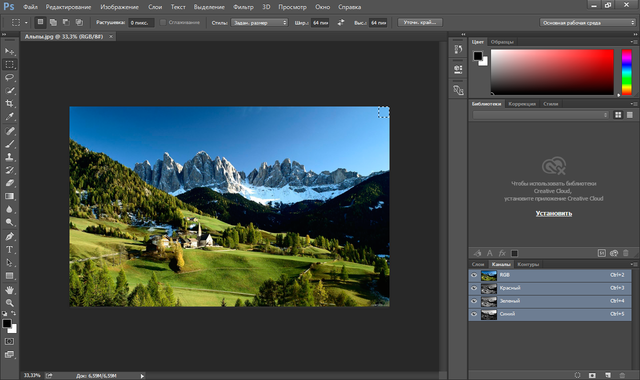640x380 pixels.
Task: Select the Rectangular Marquee tool
Action: pyautogui.click(x=9, y=64)
